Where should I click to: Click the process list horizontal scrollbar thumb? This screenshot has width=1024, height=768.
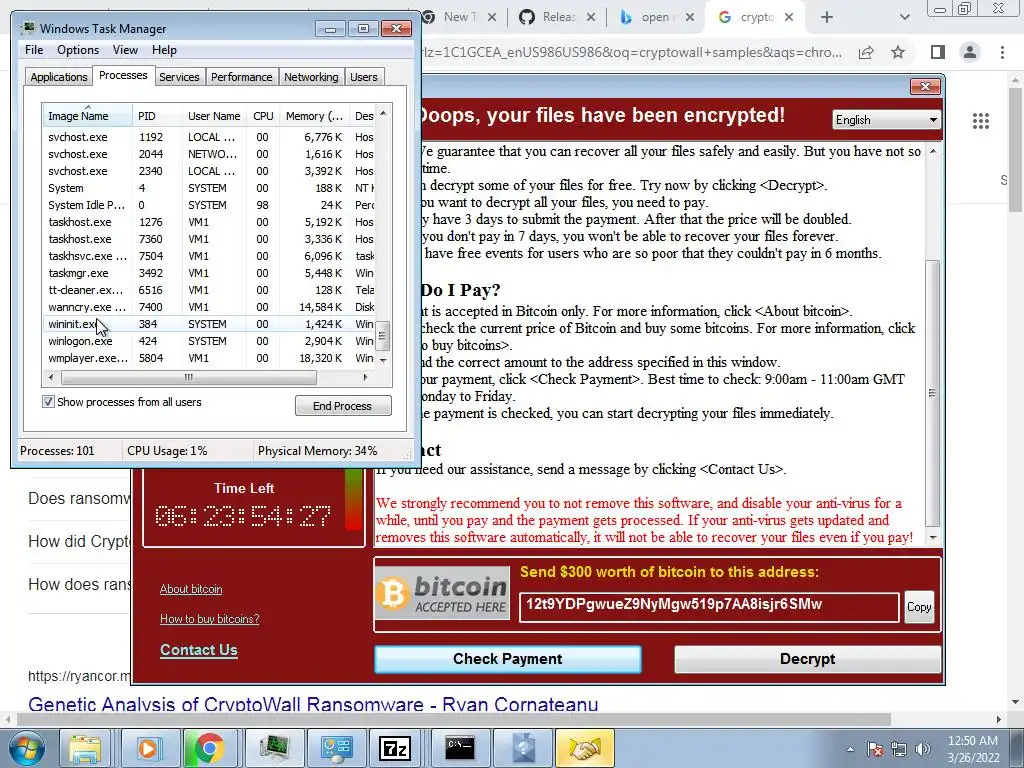(189, 377)
